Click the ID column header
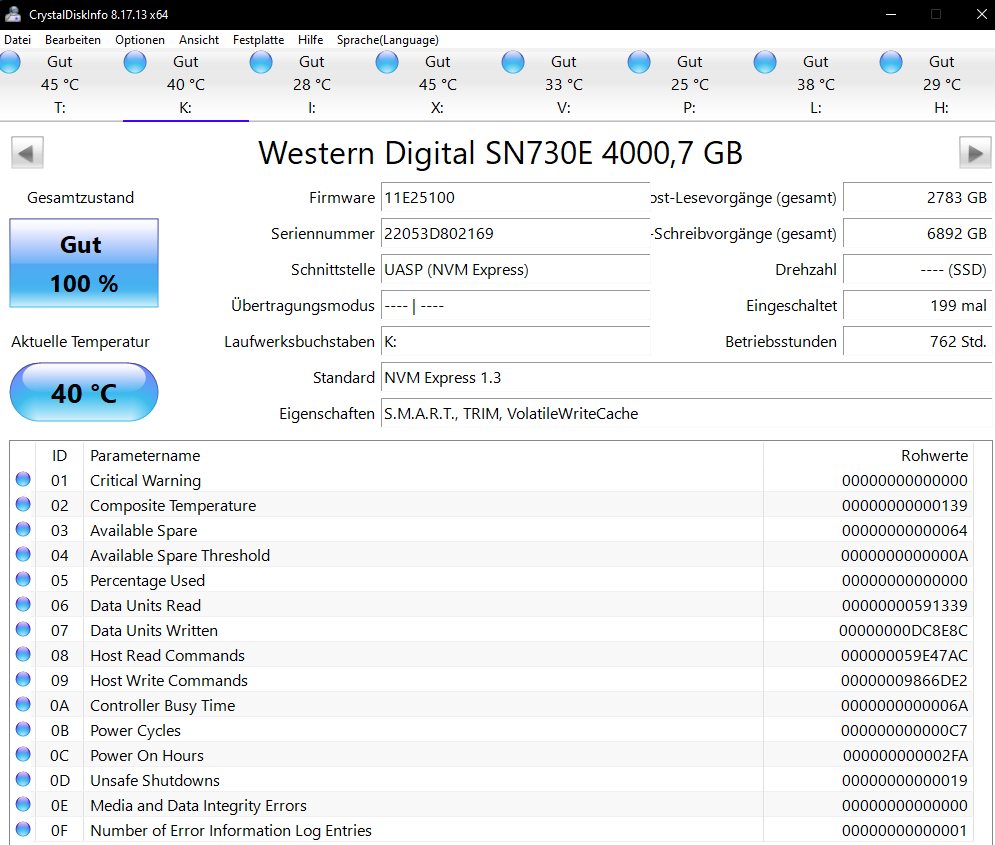The image size is (995, 845). coord(60,455)
